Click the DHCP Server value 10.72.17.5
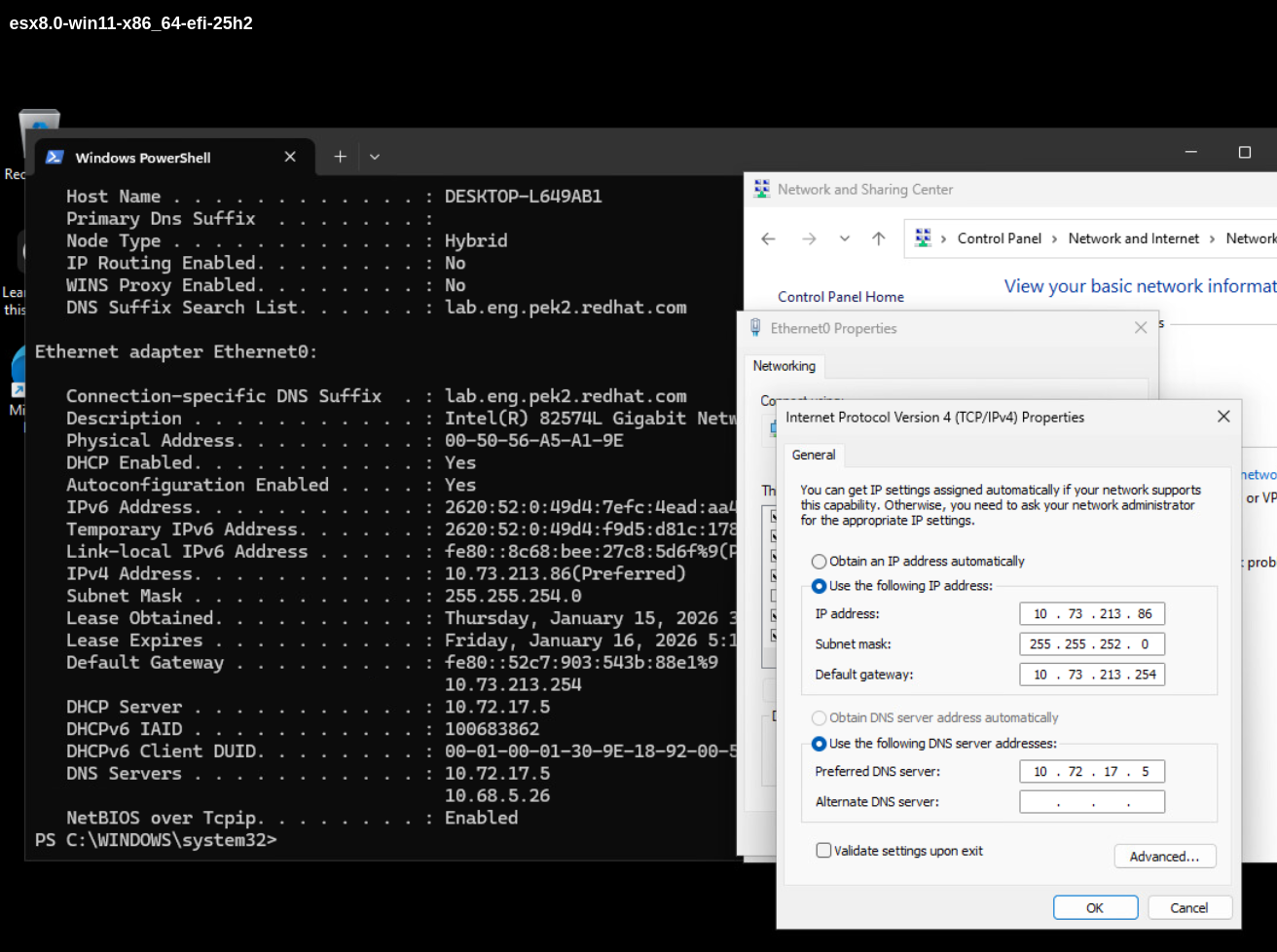This screenshot has width=1277, height=952. point(497,707)
